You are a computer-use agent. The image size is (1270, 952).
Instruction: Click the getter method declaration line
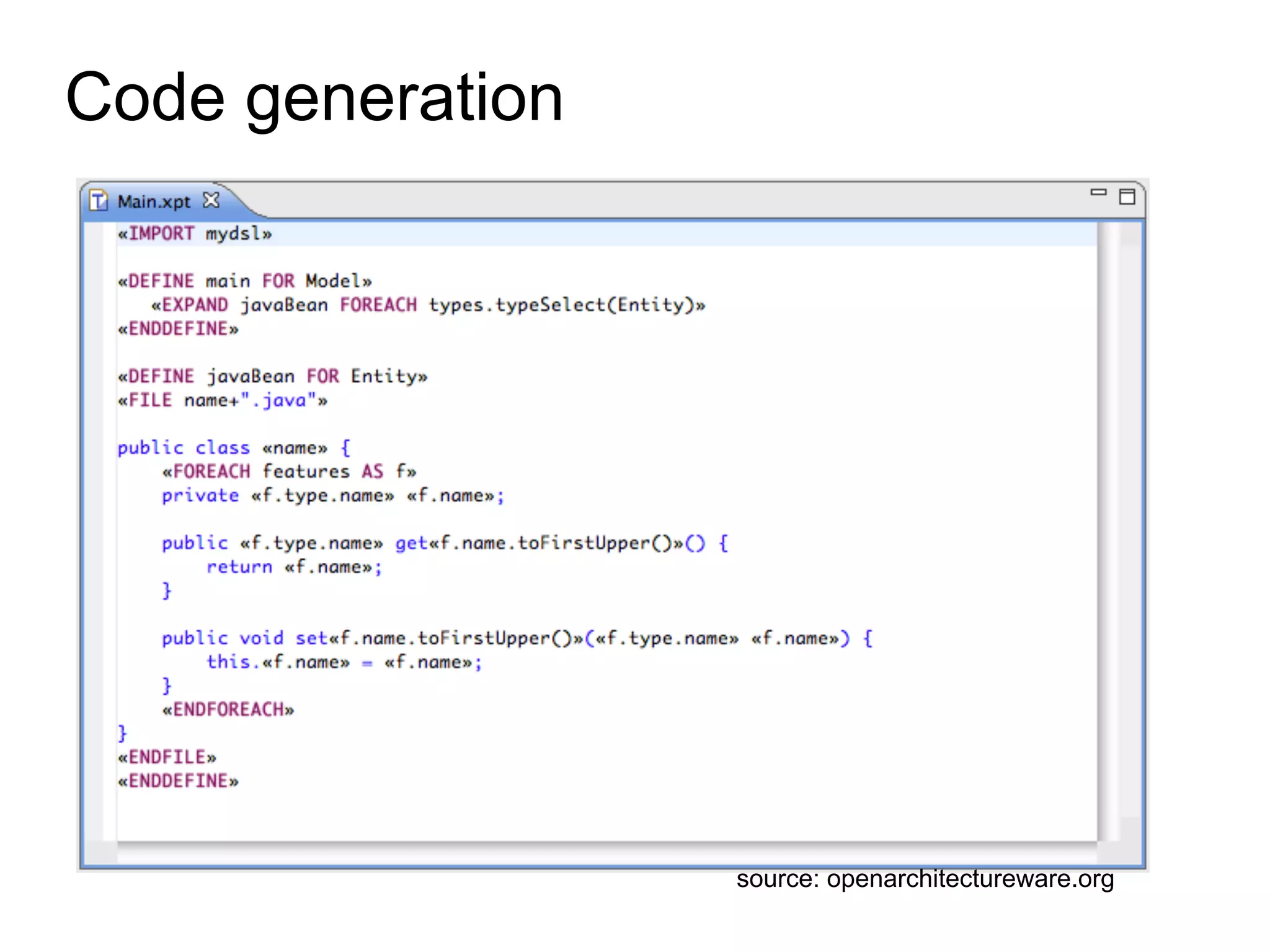(445, 544)
